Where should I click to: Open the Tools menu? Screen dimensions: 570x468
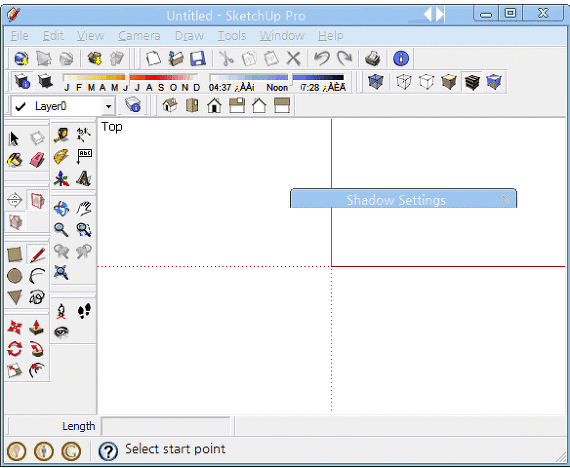pyautogui.click(x=232, y=36)
